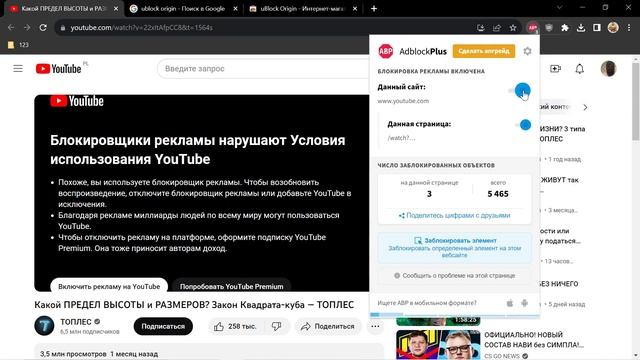Open YouTube create video icon

coord(556,69)
